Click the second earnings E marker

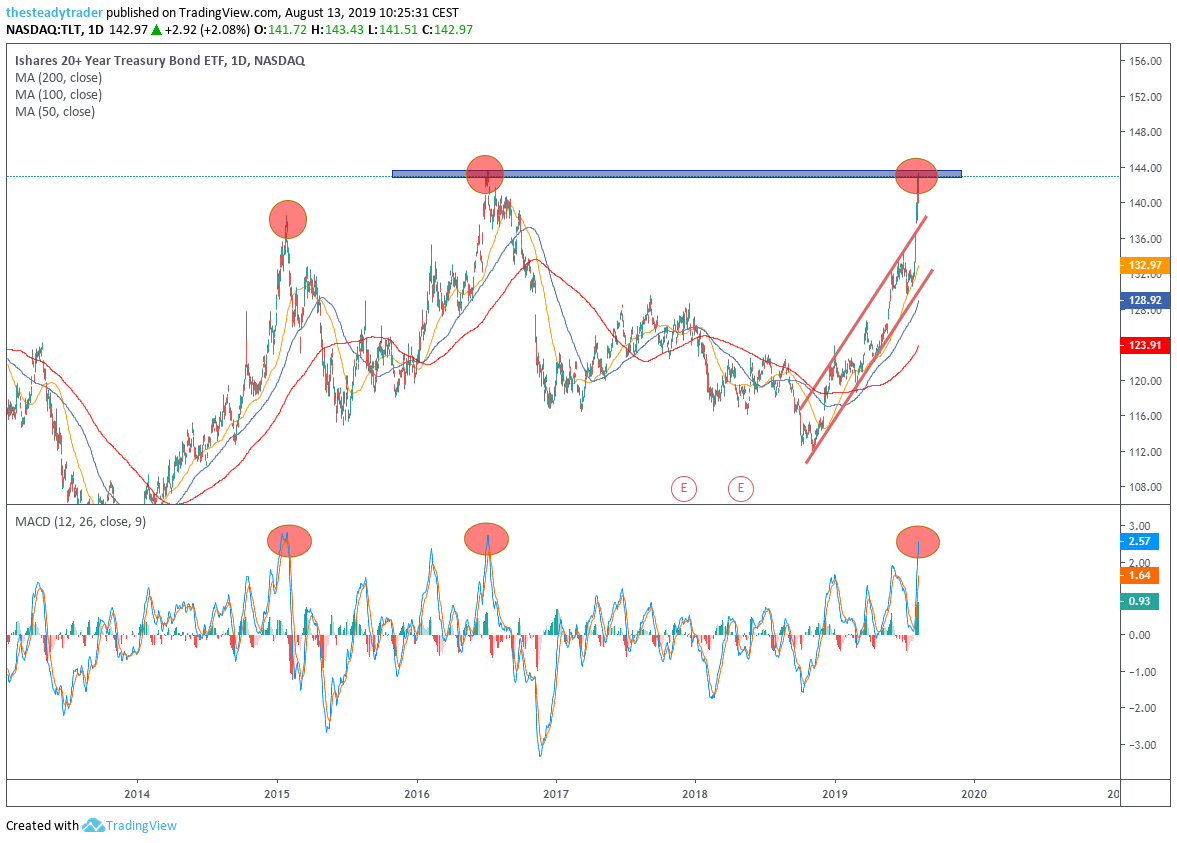[741, 489]
